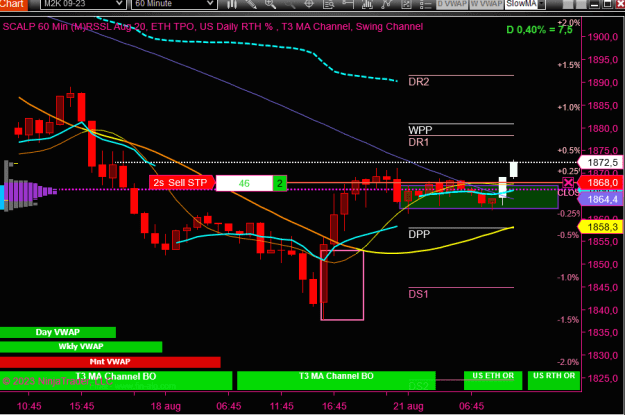This screenshot has height=415, width=625.
Task: Toggle the D VWAP button
Action: (452, 4)
